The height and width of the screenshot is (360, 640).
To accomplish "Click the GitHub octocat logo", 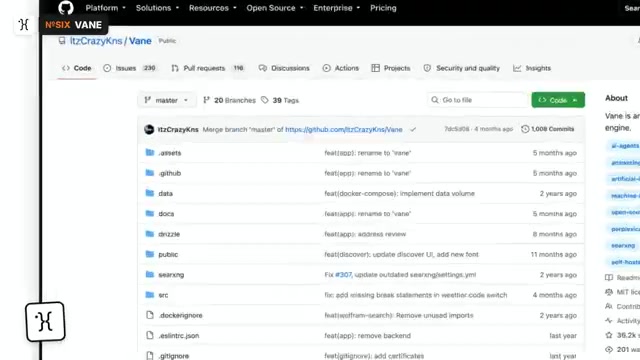I will (x=66, y=8).
